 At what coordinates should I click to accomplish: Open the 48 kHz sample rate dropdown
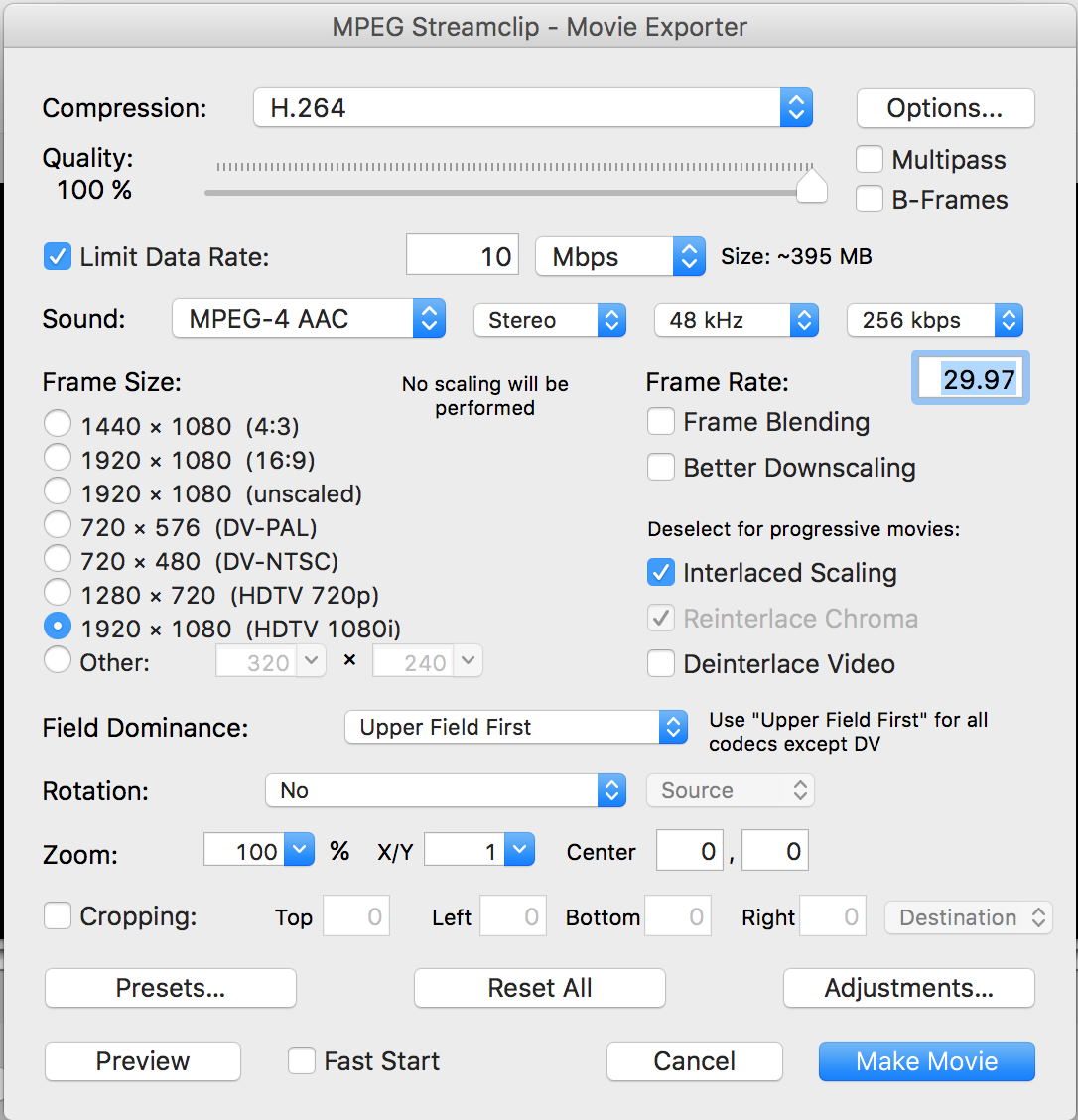click(737, 320)
